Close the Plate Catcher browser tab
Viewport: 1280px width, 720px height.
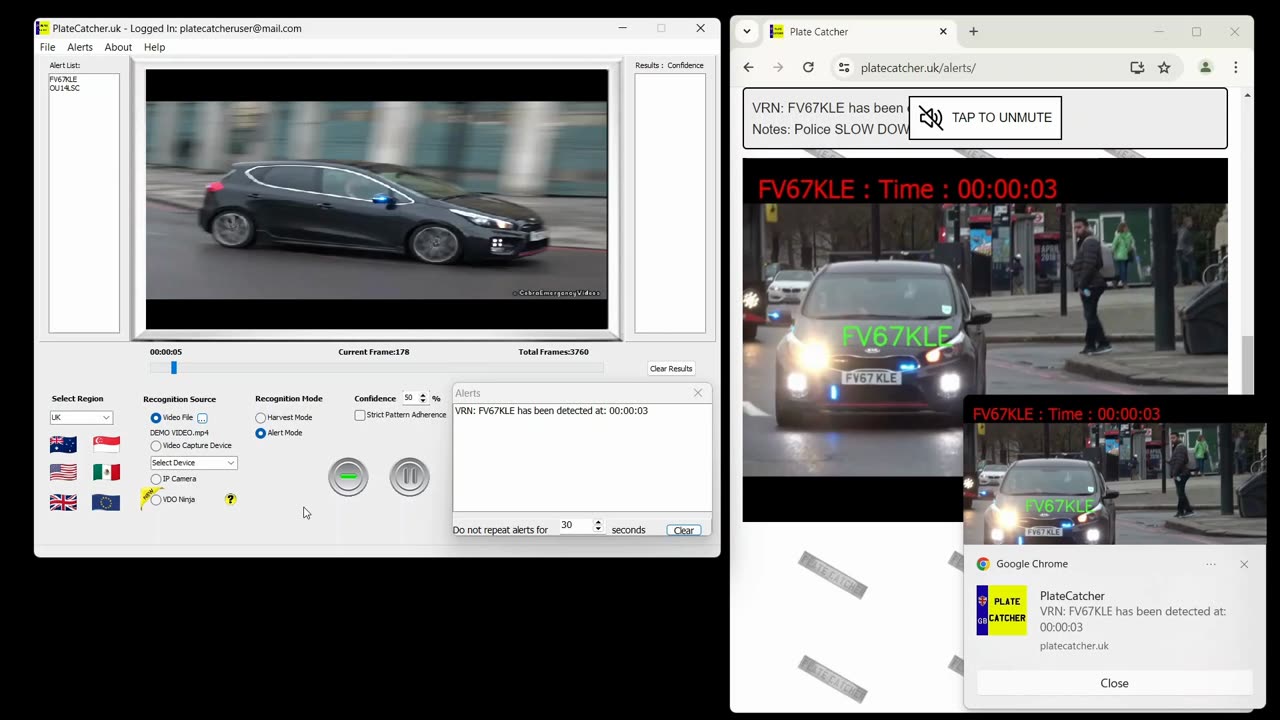pos(943,31)
